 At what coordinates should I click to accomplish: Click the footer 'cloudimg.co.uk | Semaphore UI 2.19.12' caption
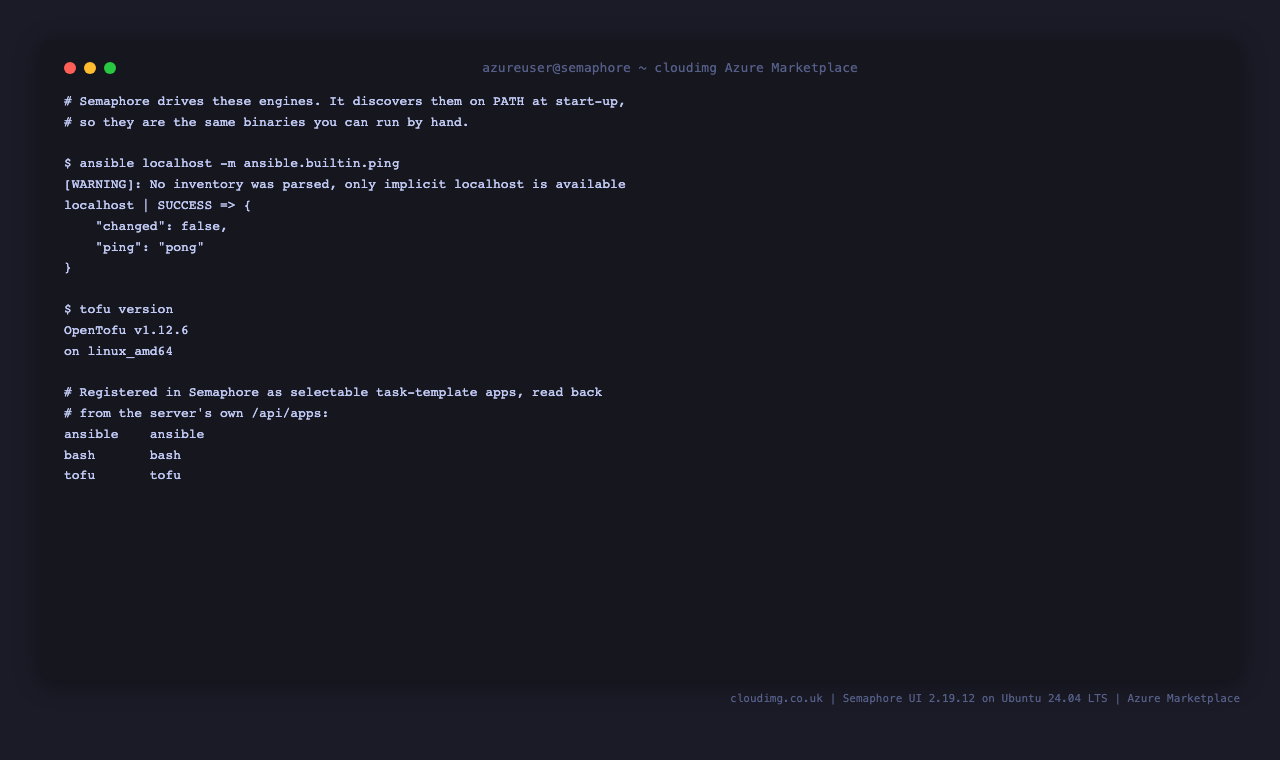[x=985, y=698]
